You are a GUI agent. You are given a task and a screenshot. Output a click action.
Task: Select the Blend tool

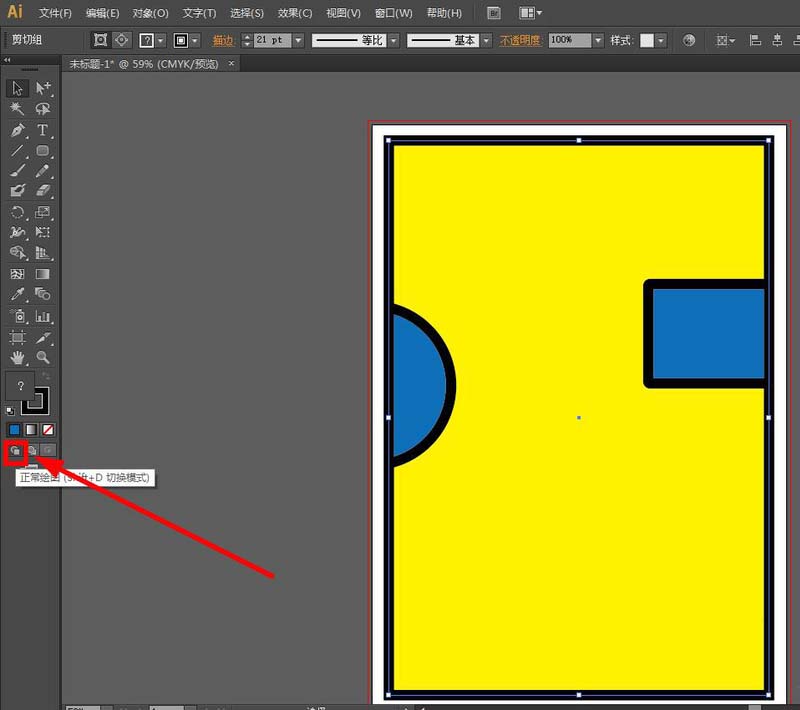pyautogui.click(x=43, y=294)
